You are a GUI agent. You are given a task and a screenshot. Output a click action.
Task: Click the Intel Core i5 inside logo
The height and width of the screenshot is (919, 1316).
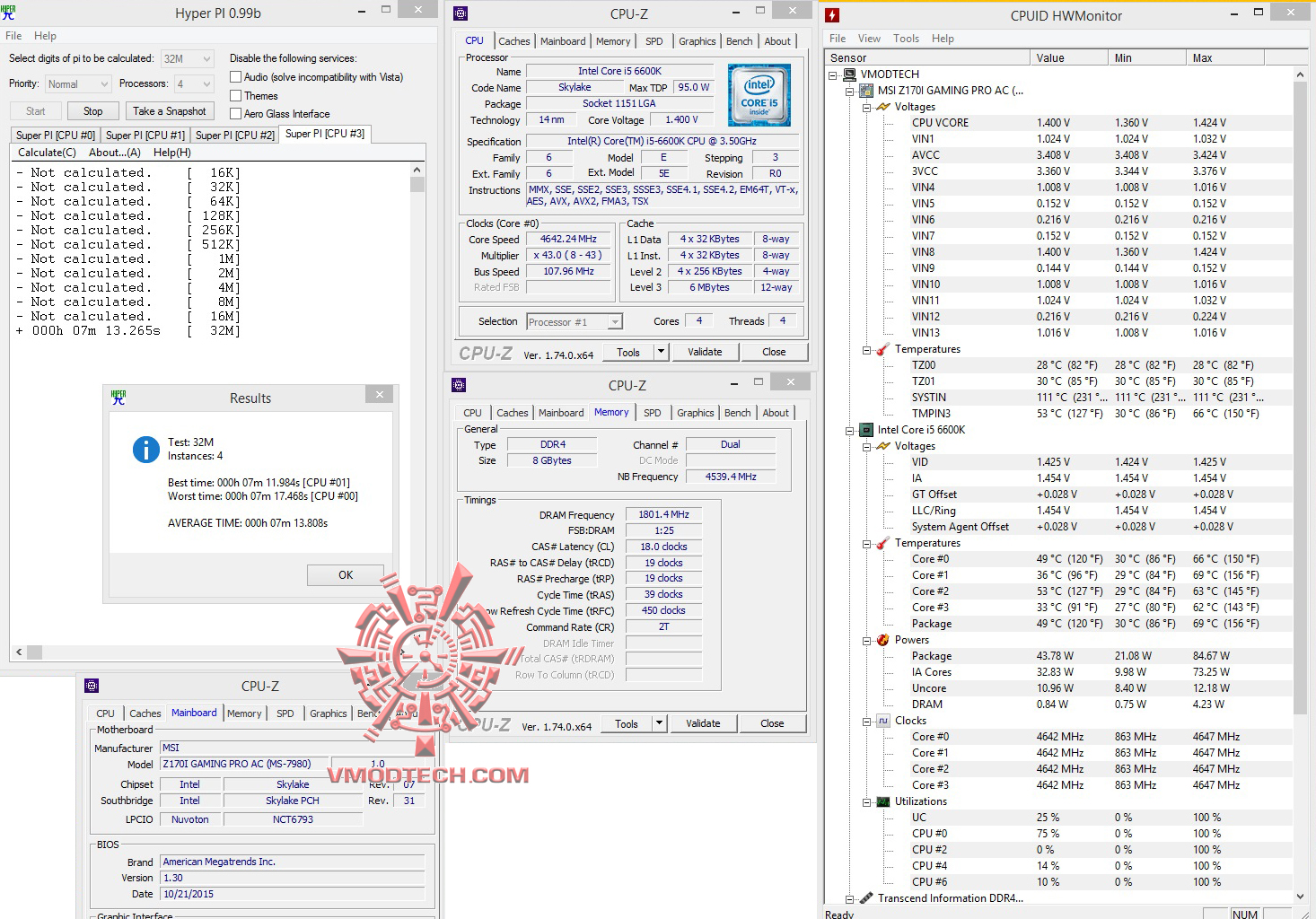pyautogui.click(x=759, y=95)
